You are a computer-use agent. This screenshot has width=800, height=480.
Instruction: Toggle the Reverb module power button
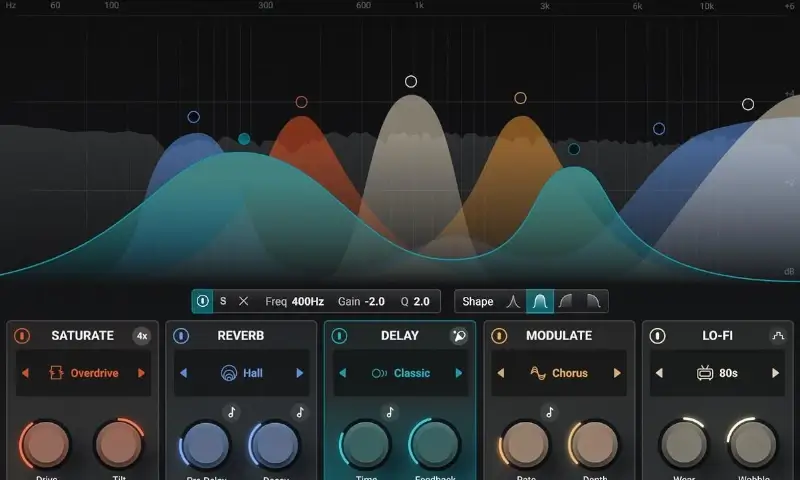click(x=181, y=336)
